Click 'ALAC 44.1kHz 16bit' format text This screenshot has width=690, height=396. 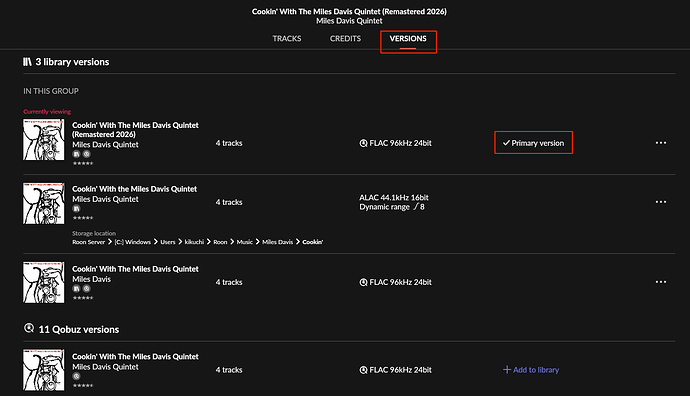[394, 198]
